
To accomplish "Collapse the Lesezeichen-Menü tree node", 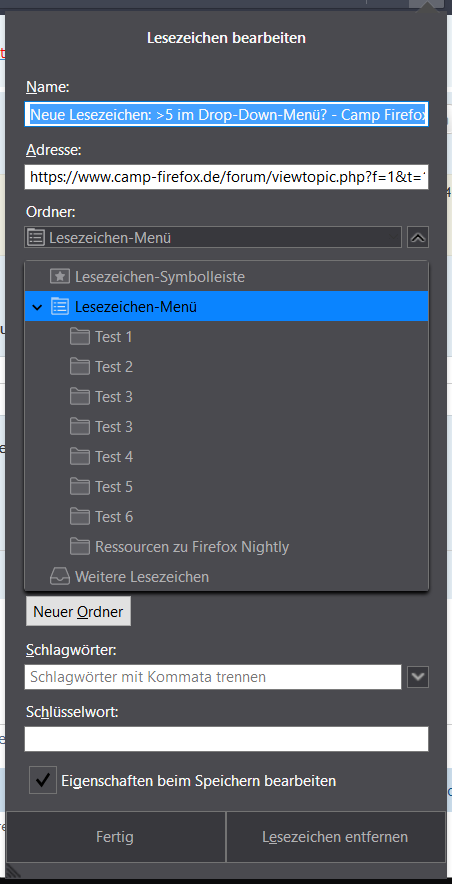I will (x=38, y=307).
